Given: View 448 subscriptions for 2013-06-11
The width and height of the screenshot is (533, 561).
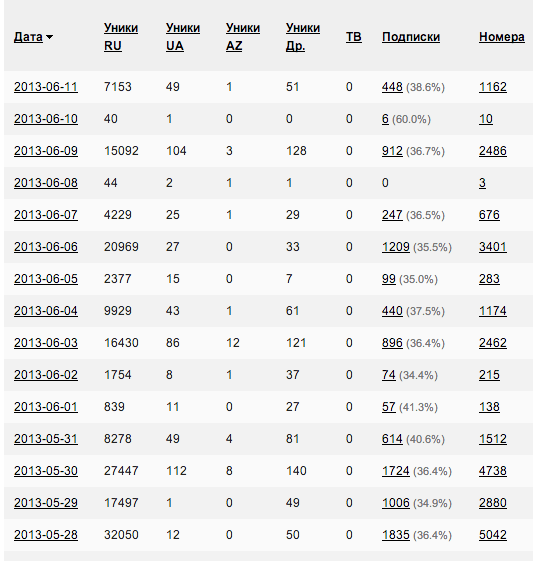Looking at the screenshot, I should click(x=392, y=87).
